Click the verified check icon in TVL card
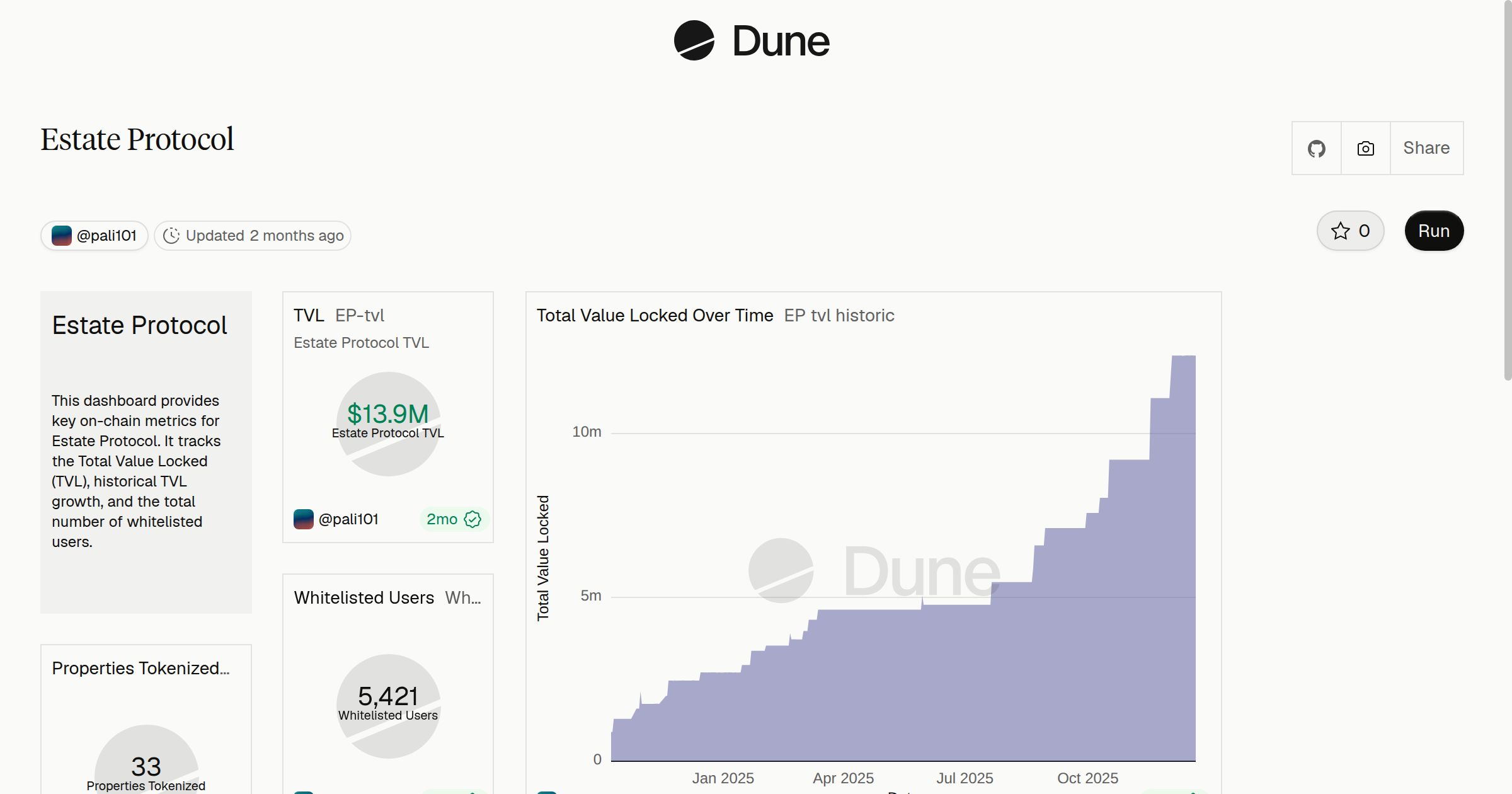The image size is (1512, 794). (x=472, y=519)
